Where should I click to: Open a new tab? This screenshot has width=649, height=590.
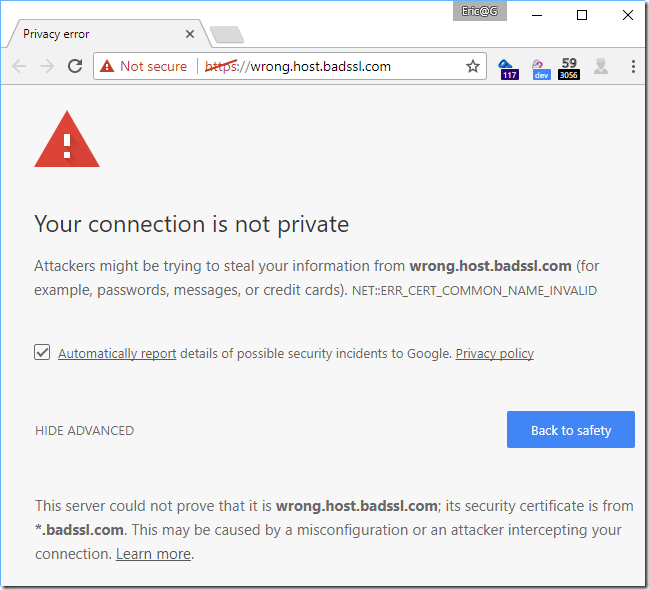pos(227,36)
